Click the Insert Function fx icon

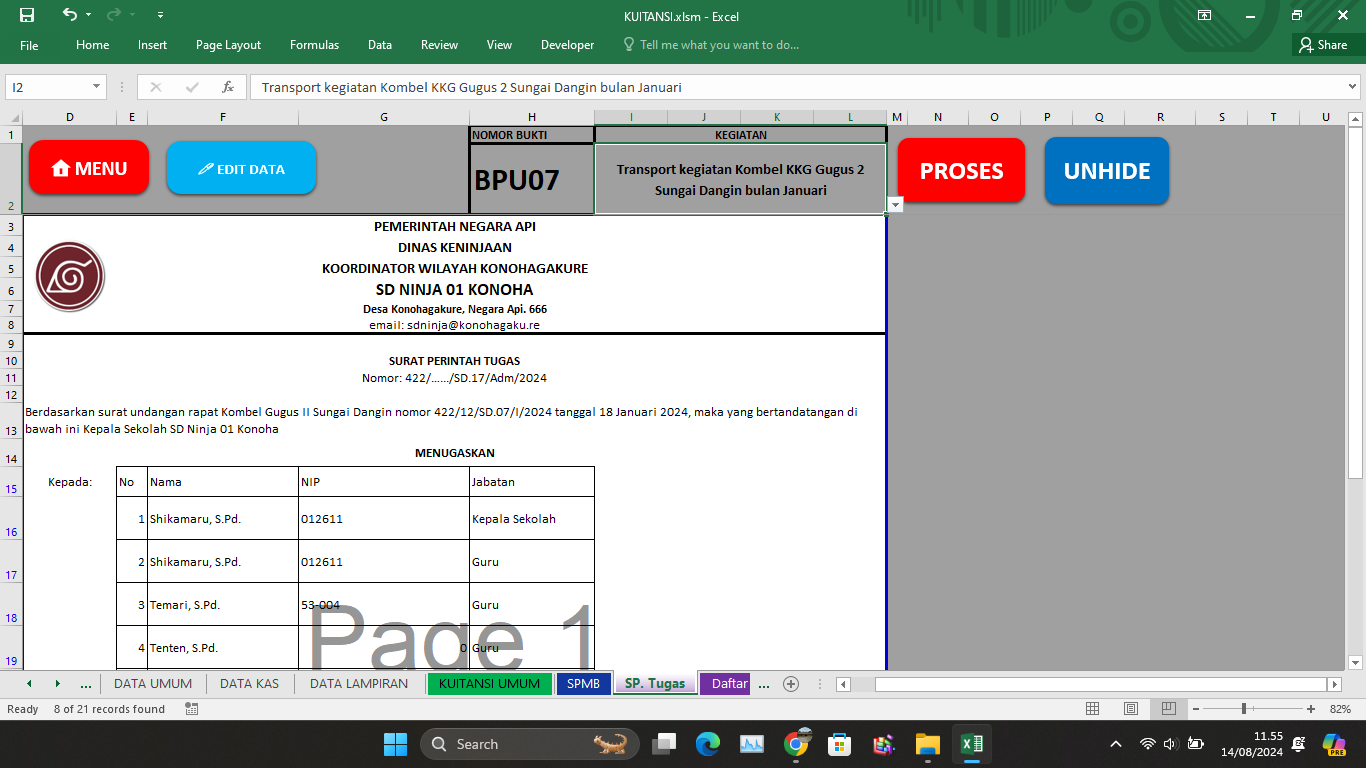tap(228, 87)
